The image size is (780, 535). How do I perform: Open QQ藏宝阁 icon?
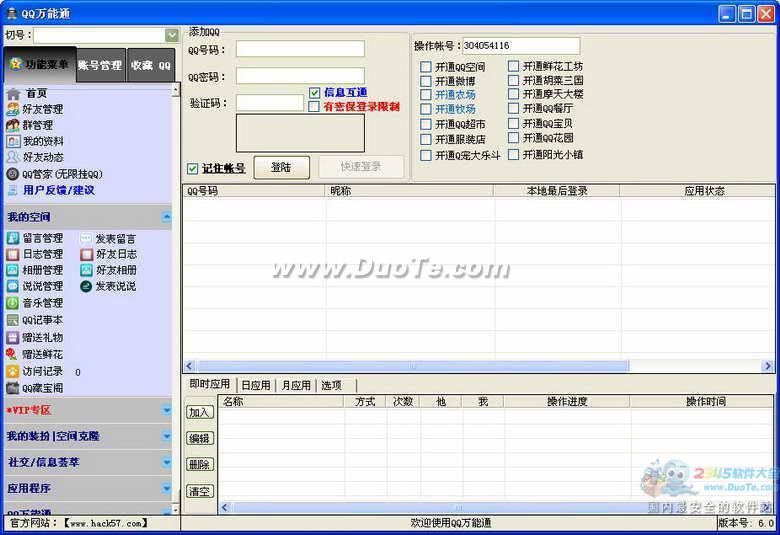pos(13,388)
